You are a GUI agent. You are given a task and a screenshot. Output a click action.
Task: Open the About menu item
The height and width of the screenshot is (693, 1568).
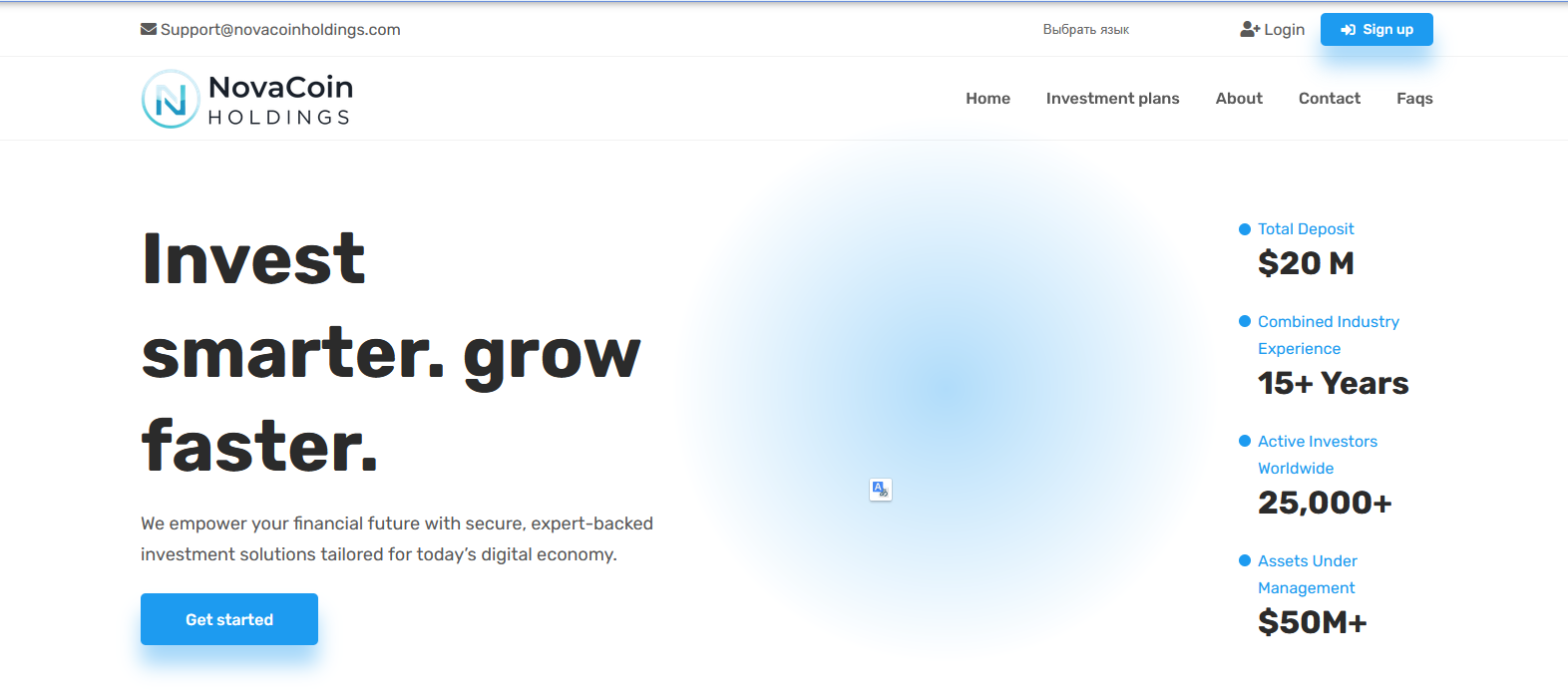1239,99
